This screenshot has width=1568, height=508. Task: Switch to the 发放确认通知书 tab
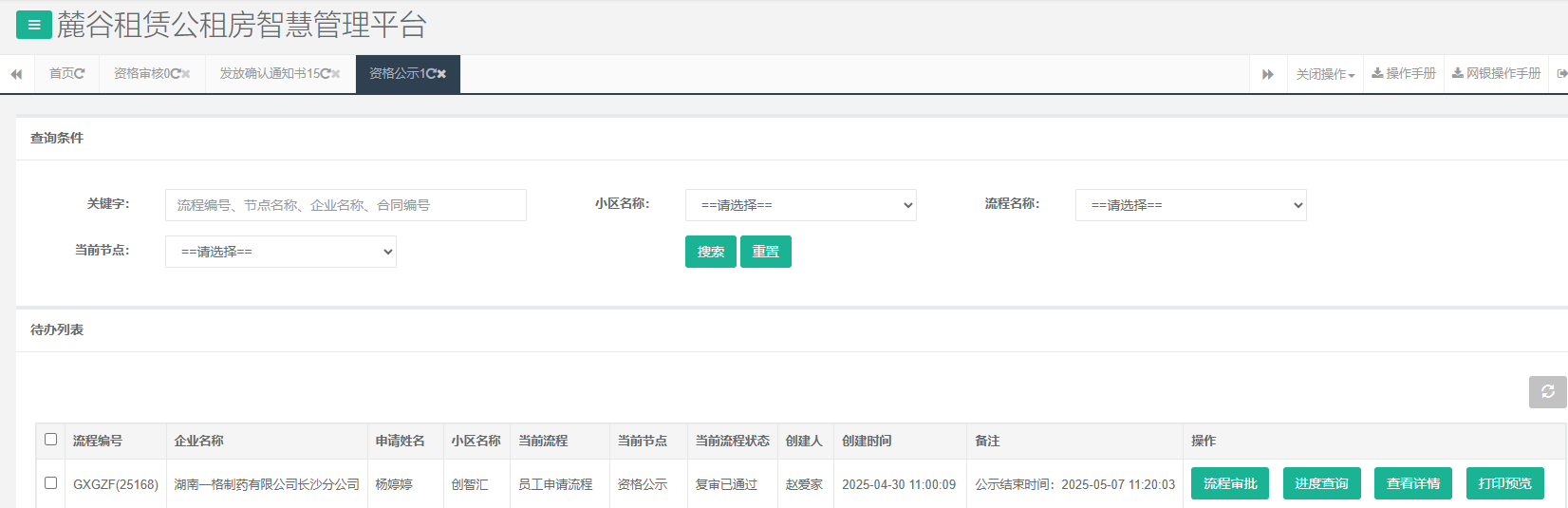270,74
